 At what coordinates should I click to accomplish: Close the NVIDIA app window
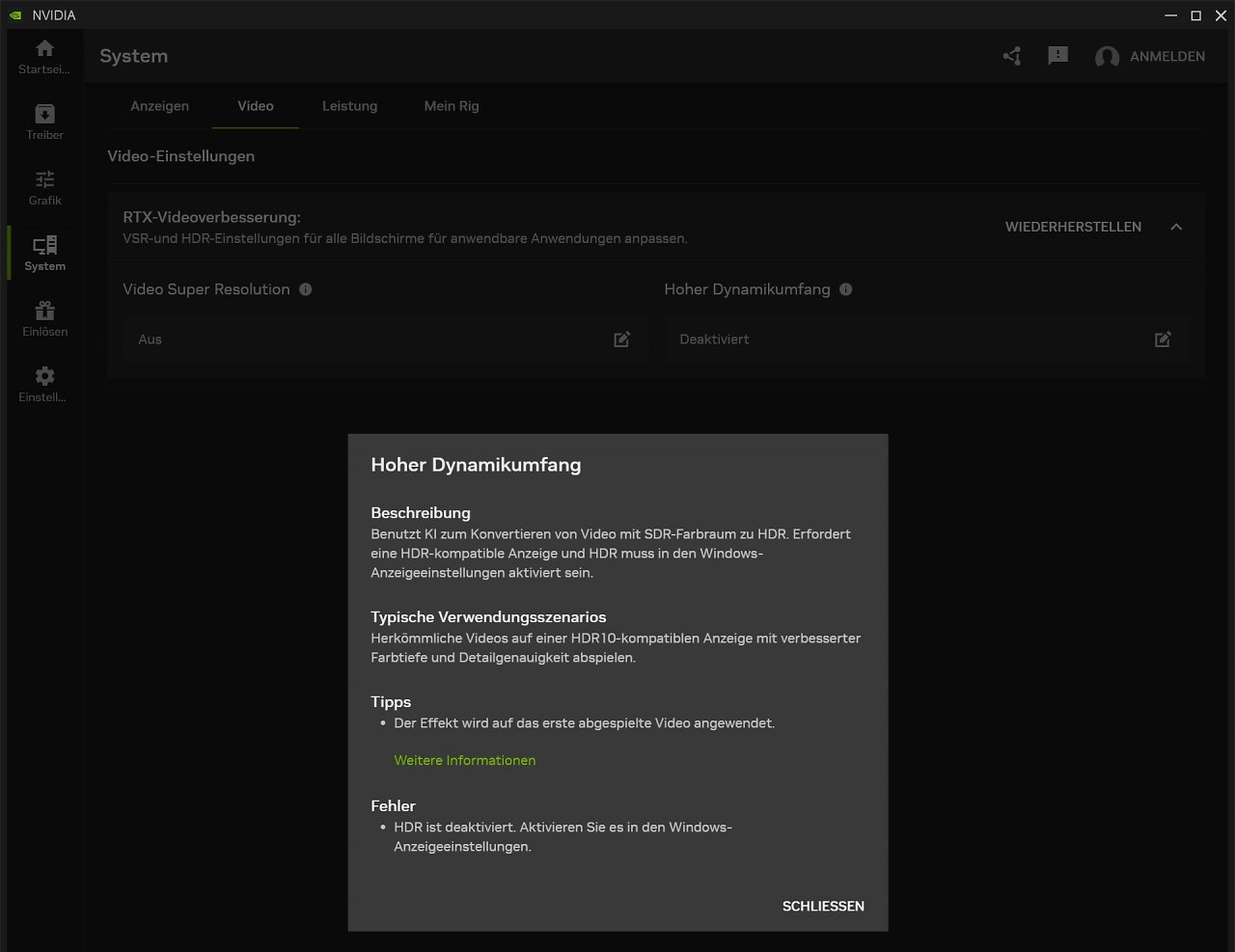[x=1221, y=15]
